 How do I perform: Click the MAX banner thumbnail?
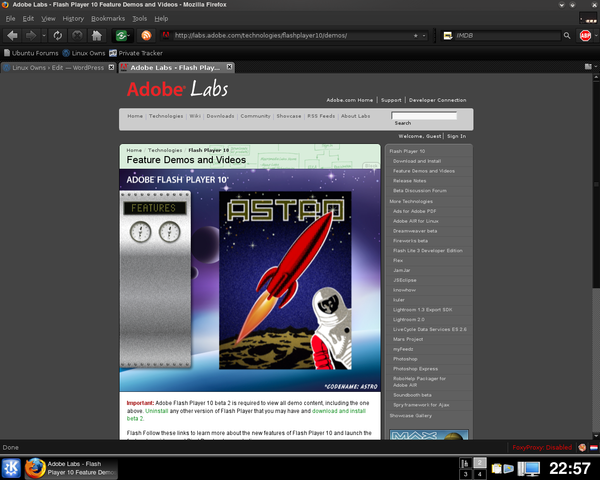tap(429, 434)
